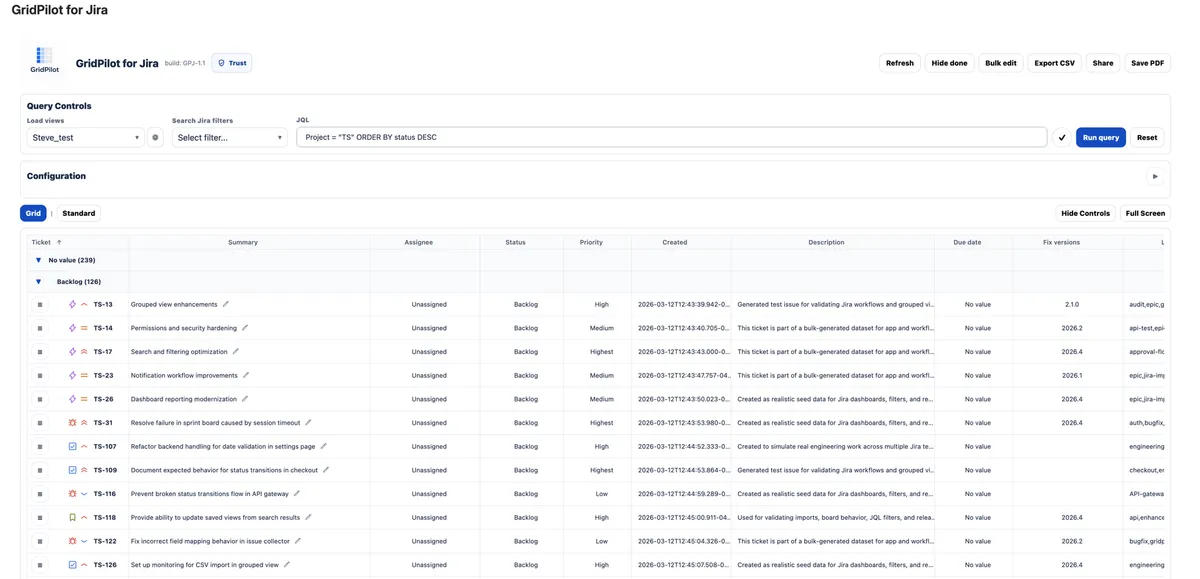Save the grid with Save PDF

(1148, 63)
